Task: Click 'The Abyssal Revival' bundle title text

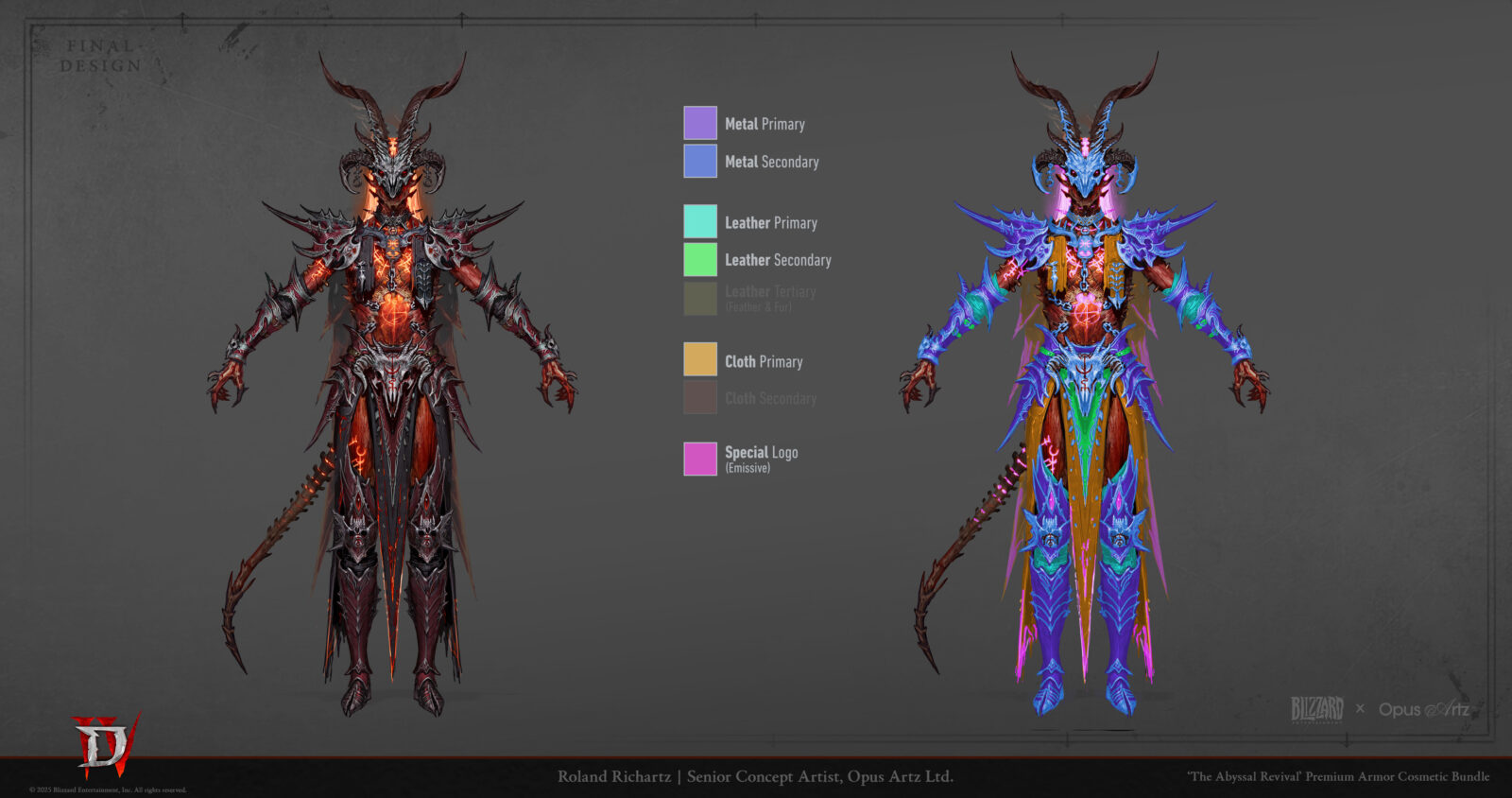Action: coord(1337,776)
